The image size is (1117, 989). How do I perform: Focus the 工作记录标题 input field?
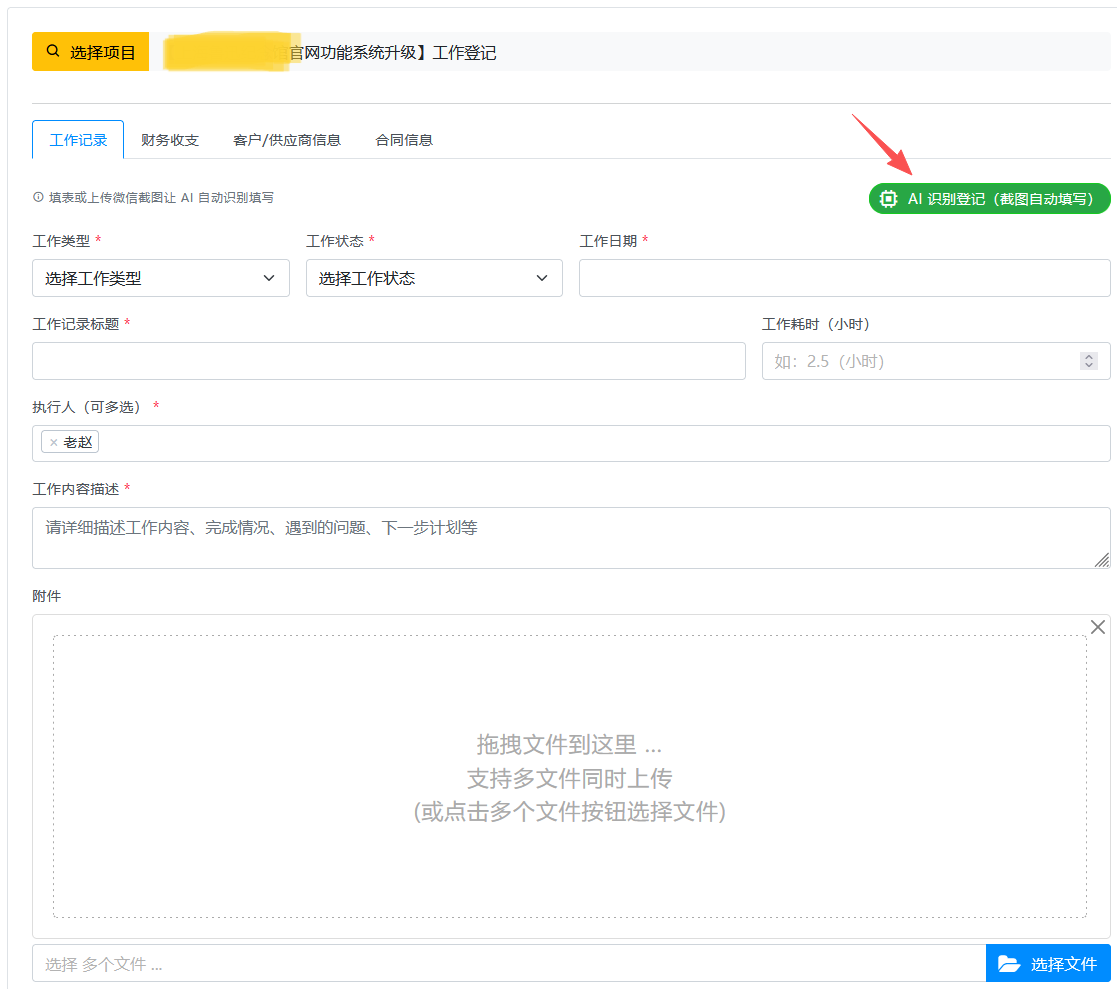pyautogui.click(x=389, y=361)
